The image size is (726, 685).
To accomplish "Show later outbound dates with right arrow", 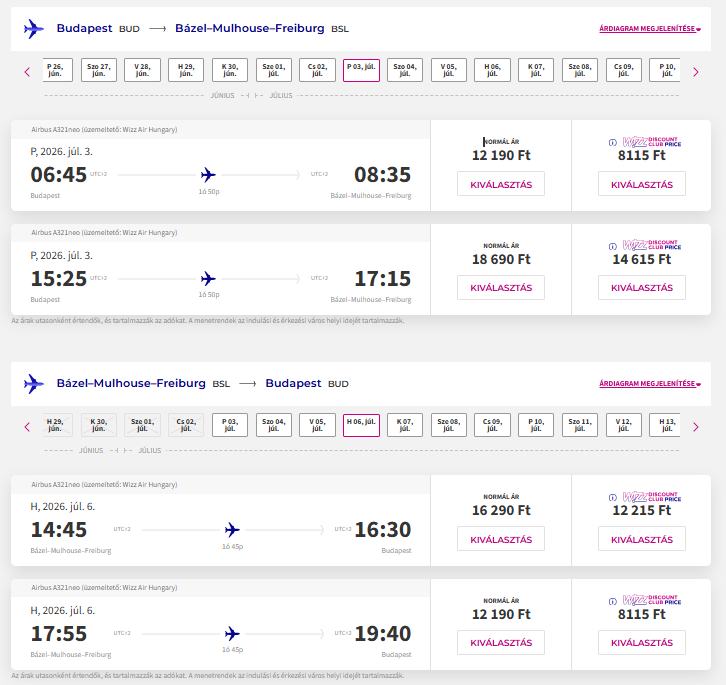I will 695,71.
